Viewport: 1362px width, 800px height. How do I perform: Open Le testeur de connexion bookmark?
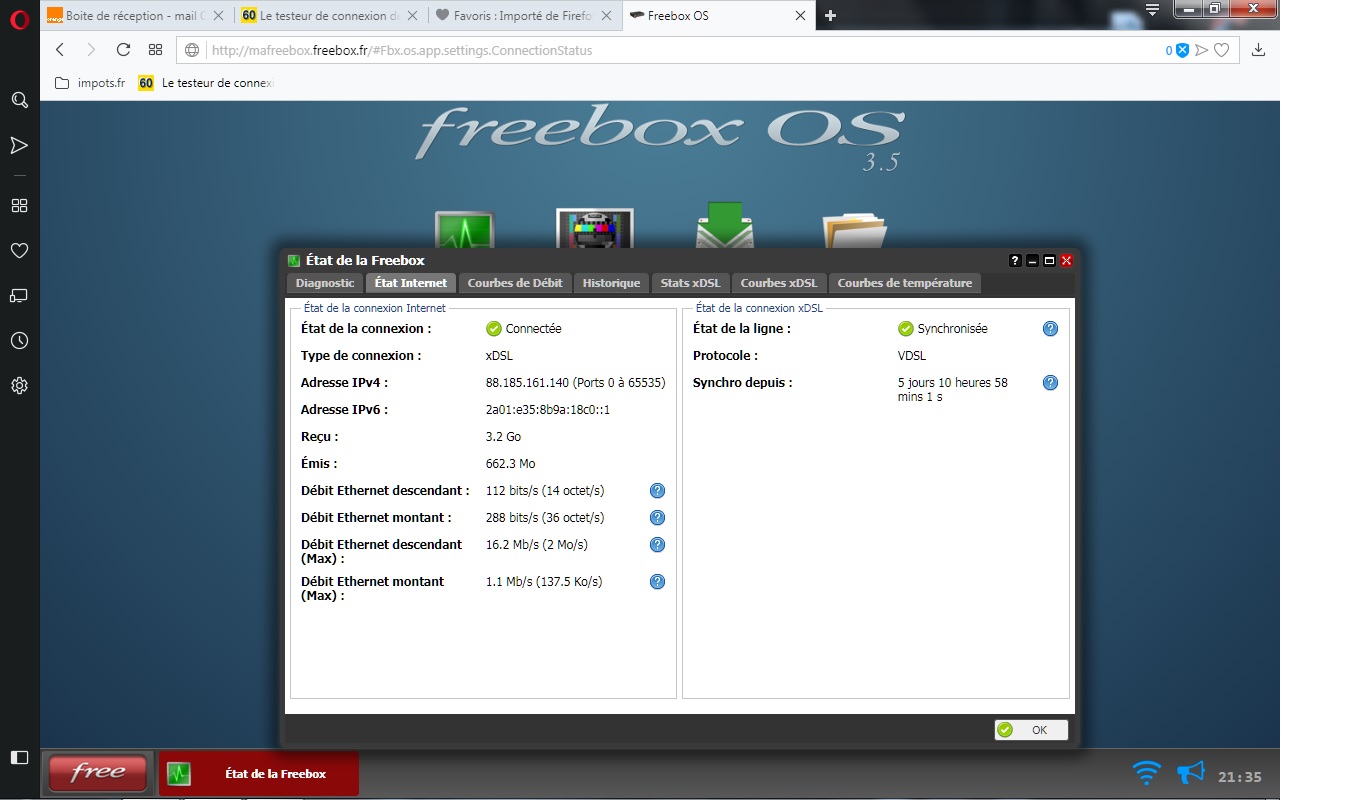[206, 83]
